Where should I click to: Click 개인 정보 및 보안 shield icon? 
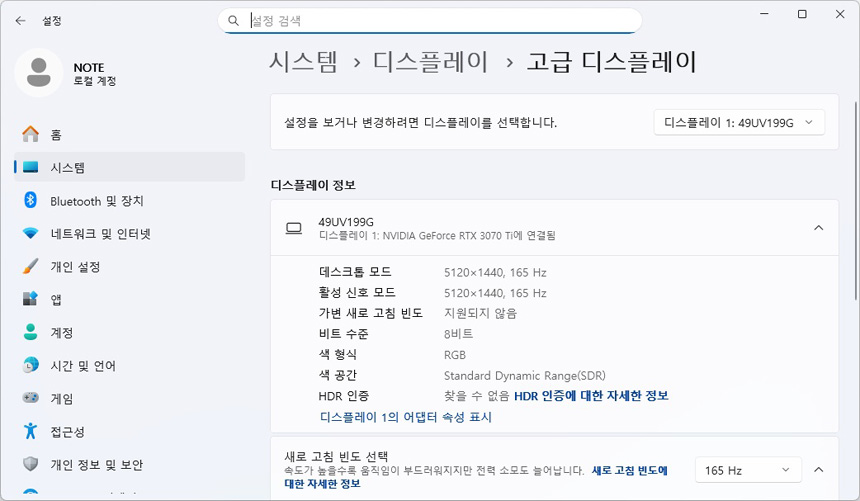[x=30, y=465]
